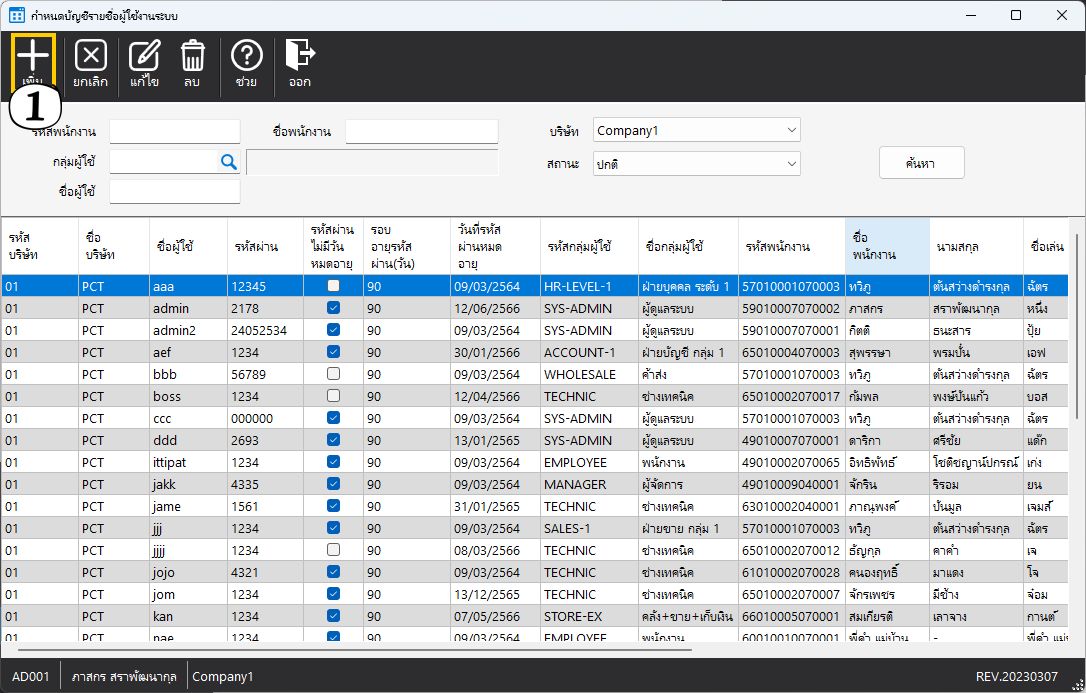The height and width of the screenshot is (693, 1086).
Task: Open the Company1 company dropdown
Action: click(x=697, y=130)
